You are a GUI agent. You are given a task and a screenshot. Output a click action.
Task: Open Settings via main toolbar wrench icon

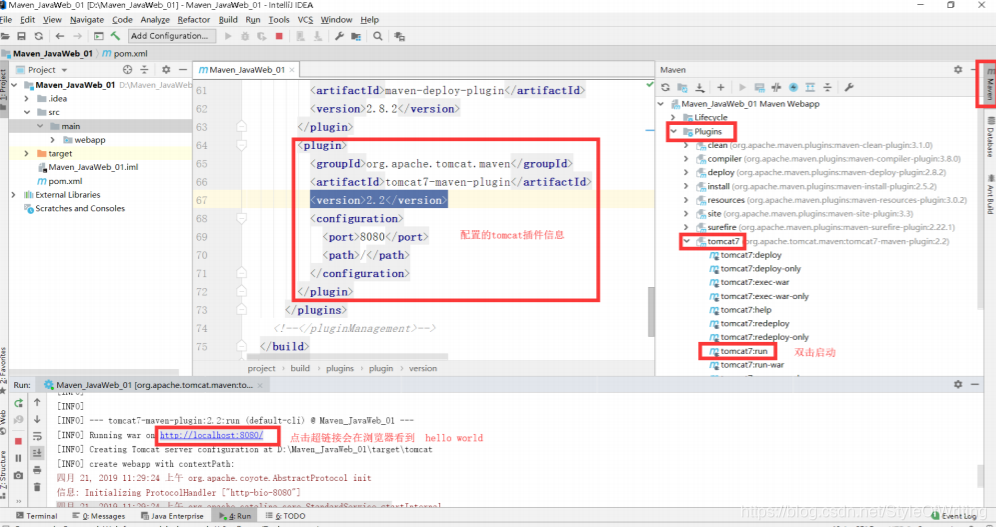tap(339, 36)
